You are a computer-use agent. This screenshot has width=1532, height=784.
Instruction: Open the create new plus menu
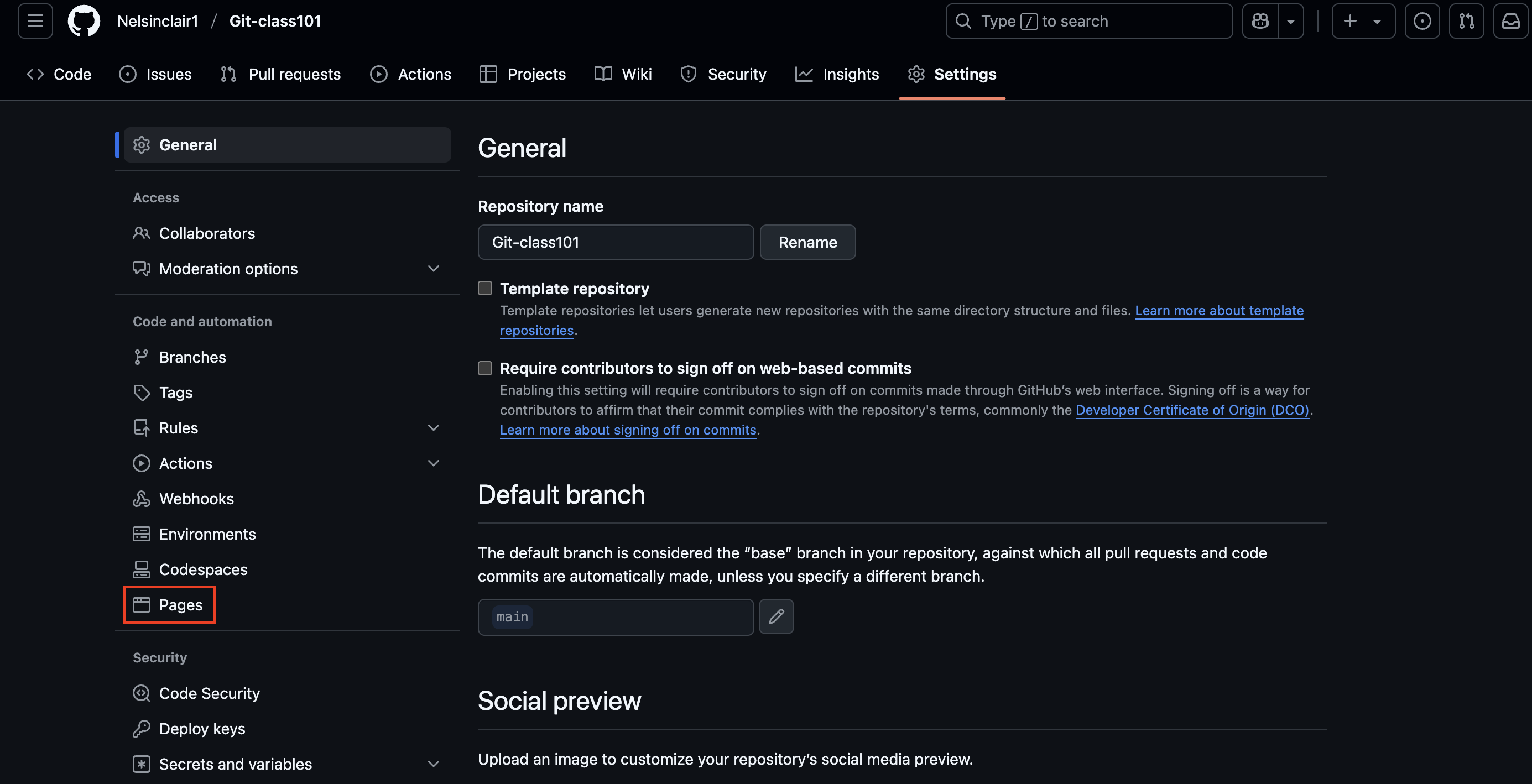tap(1363, 22)
